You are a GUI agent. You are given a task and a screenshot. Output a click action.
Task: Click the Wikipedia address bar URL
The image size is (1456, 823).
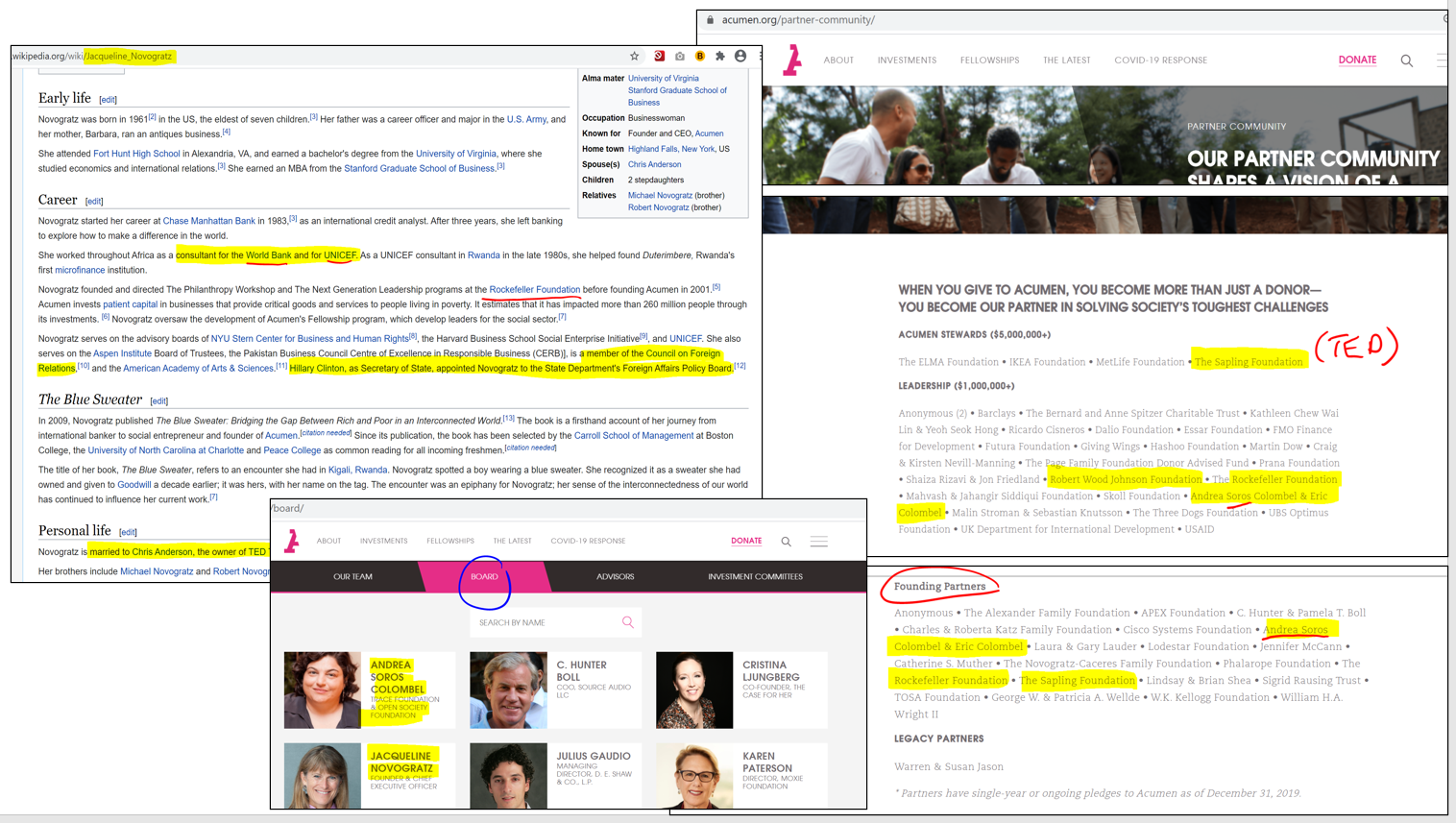[x=93, y=56]
